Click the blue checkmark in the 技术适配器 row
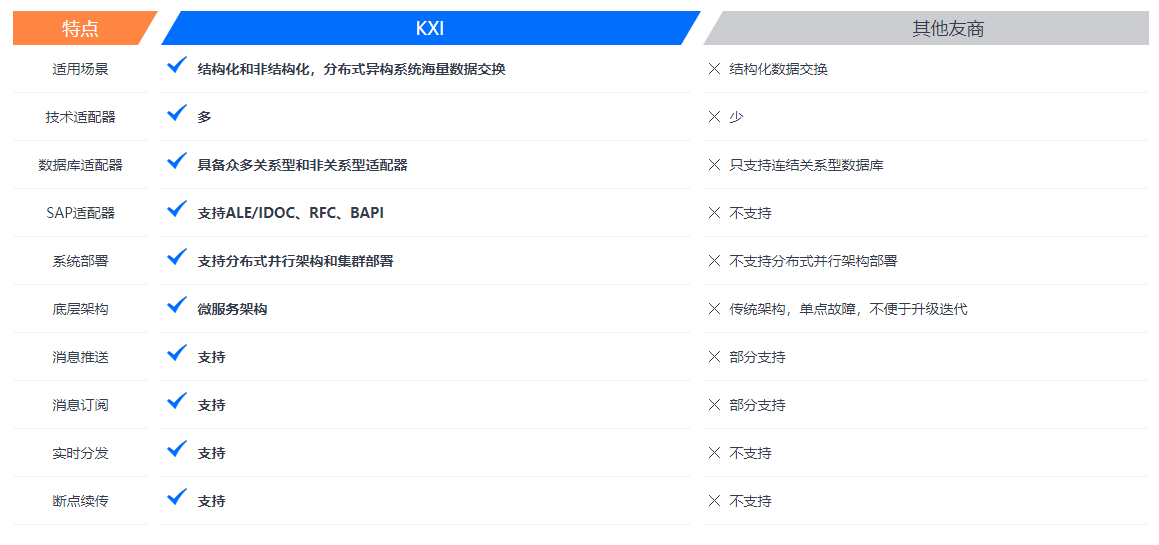Screen dimensions: 1159x545 [x=177, y=114]
